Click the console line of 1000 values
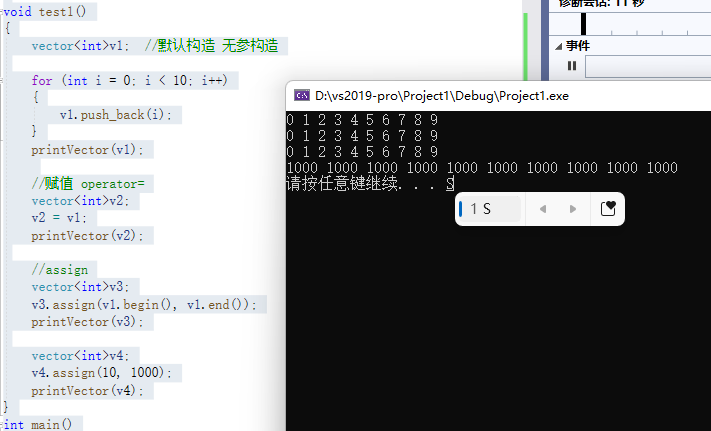 pyautogui.click(x=482, y=168)
